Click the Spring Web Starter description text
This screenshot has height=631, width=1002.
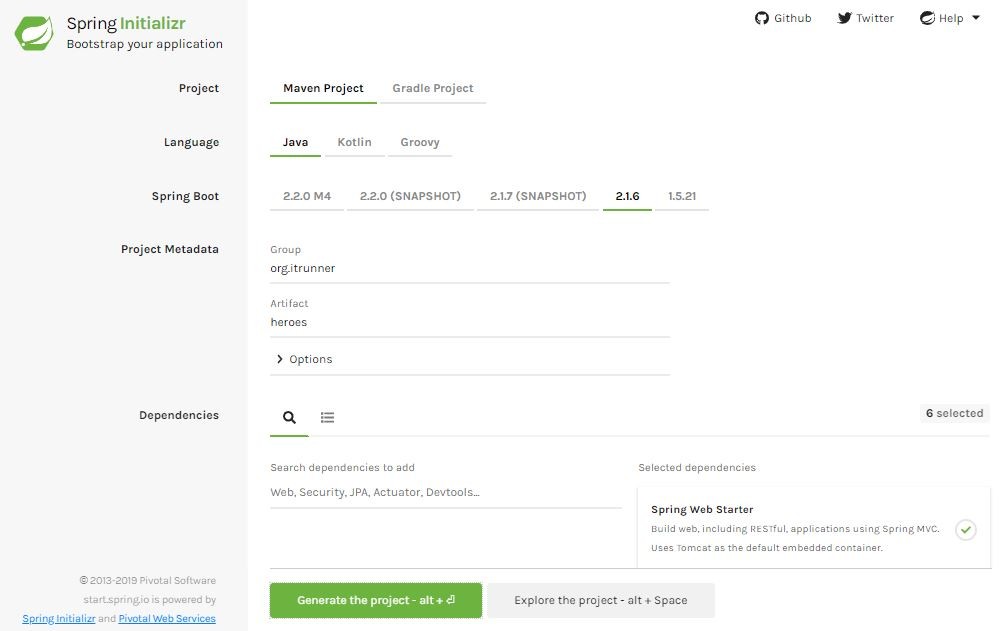(795, 538)
